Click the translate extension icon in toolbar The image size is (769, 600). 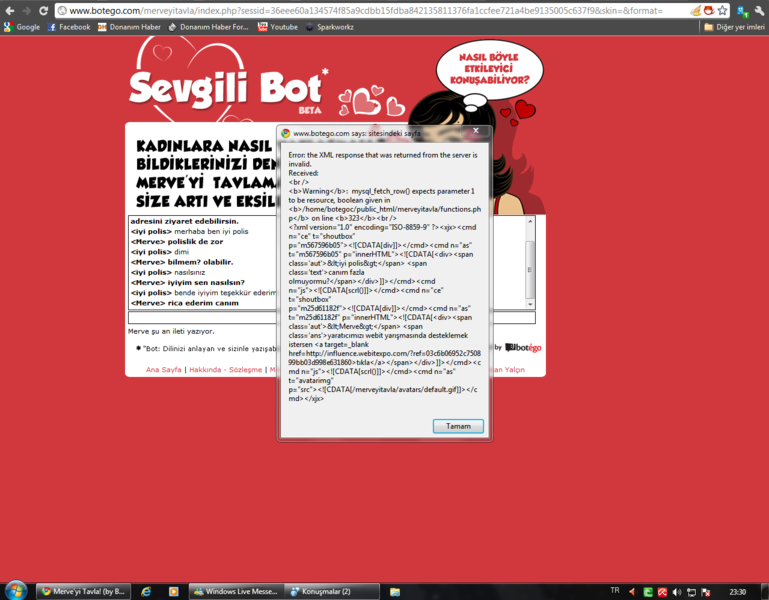click(743, 11)
